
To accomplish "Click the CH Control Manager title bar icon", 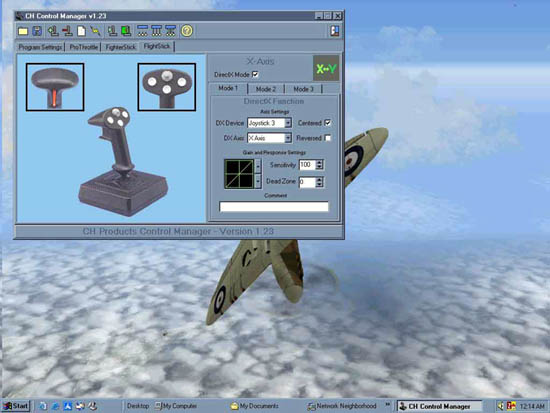I will tap(20, 16).
